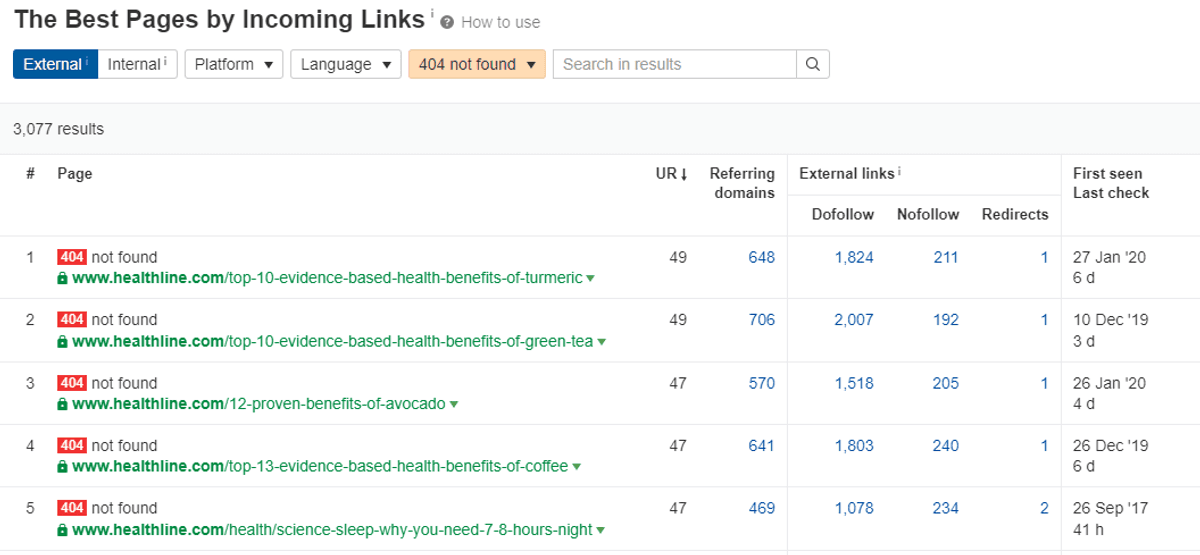Click the red 404 badge in row 3

coord(72,383)
